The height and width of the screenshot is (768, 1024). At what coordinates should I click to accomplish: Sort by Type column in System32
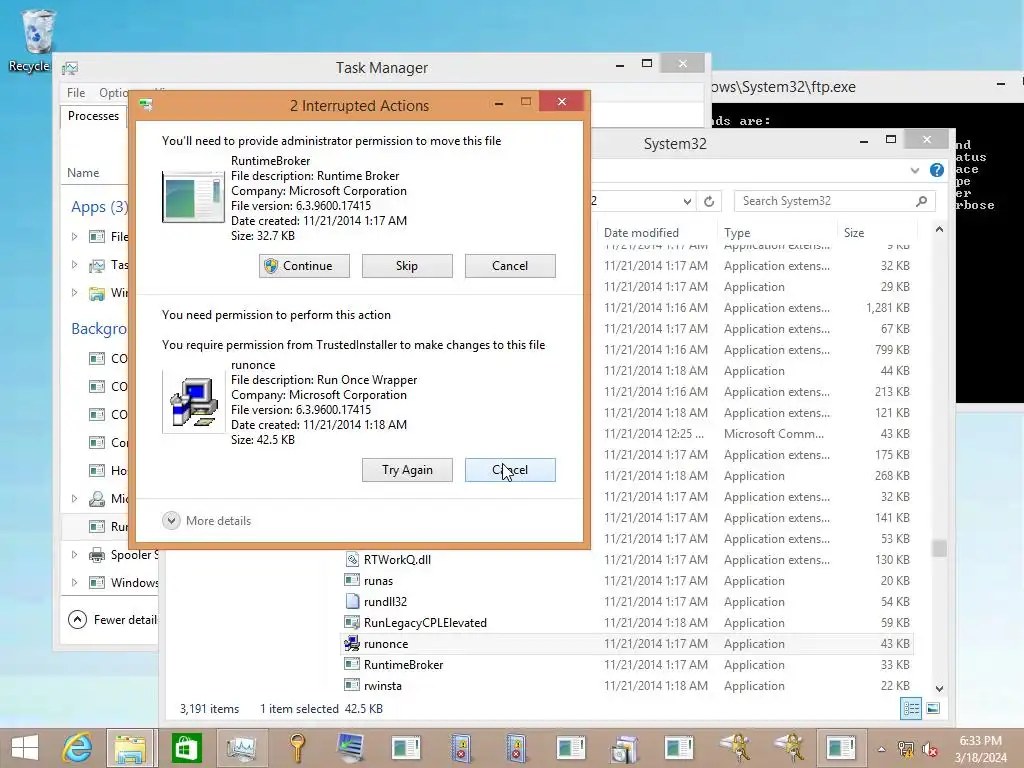click(737, 232)
